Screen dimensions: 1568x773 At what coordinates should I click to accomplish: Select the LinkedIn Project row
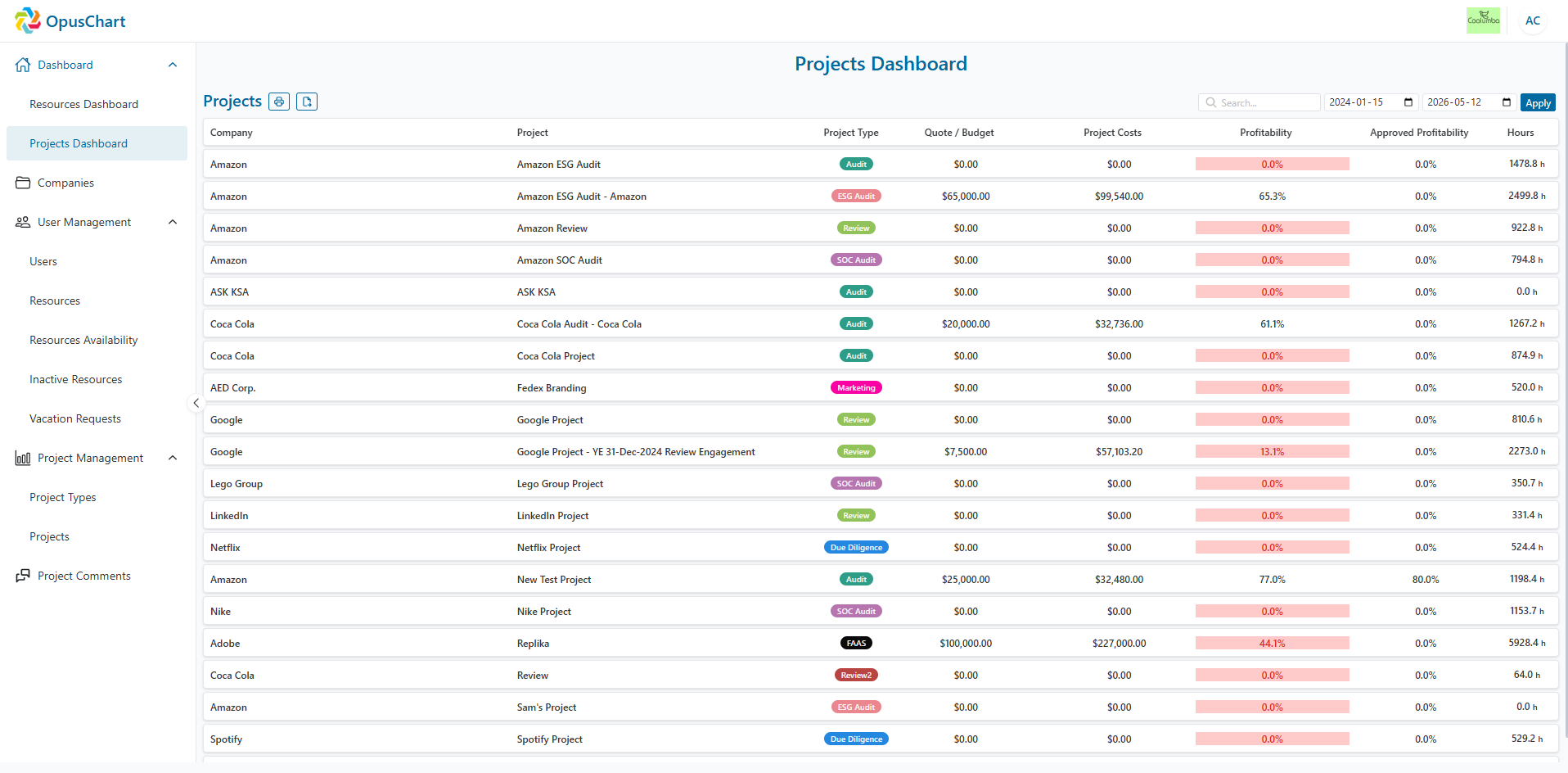881,516
